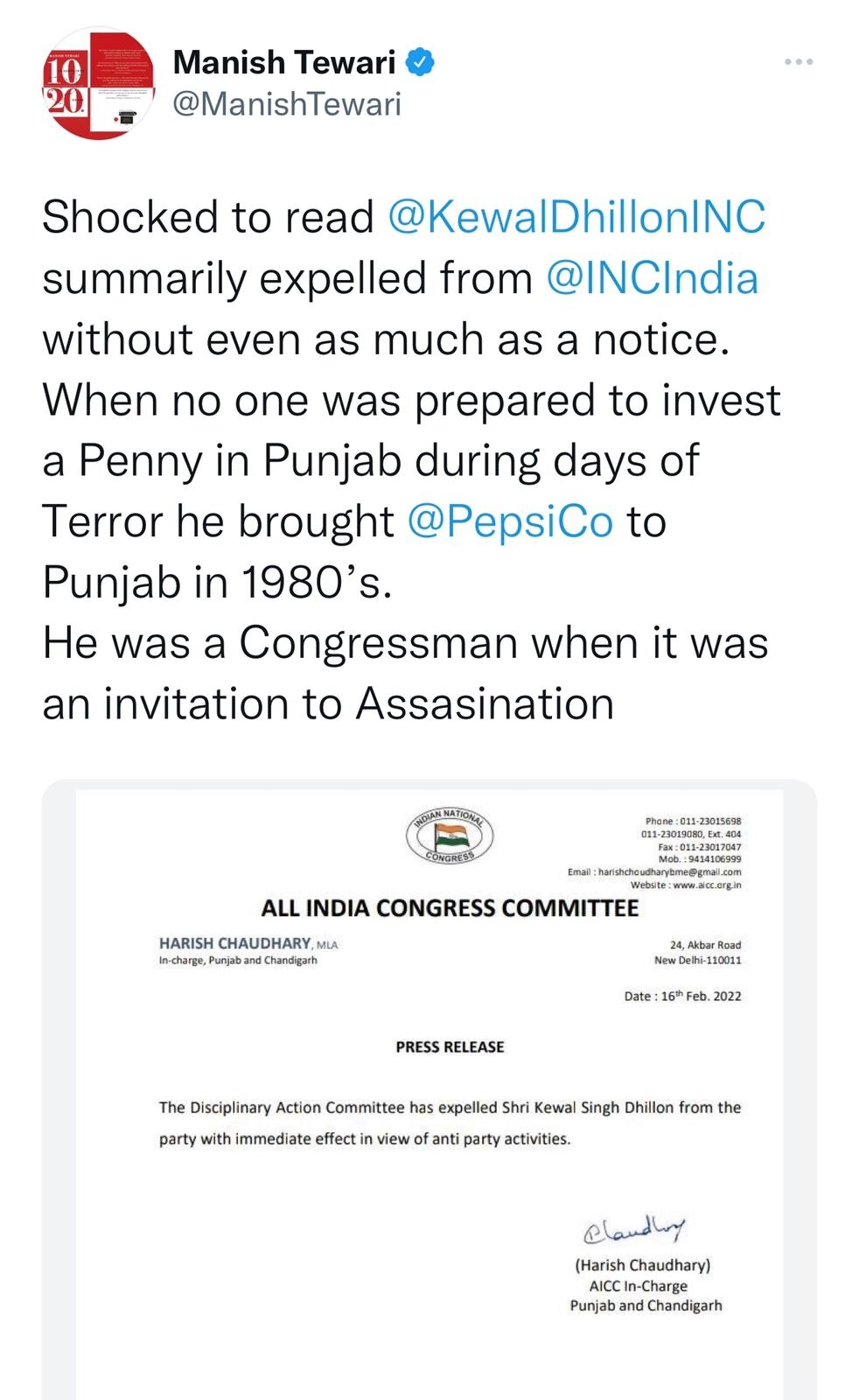The width and height of the screenshot is (859, 1400).
Task: Open the three-dot more options menu
Action: coord(798,62)
